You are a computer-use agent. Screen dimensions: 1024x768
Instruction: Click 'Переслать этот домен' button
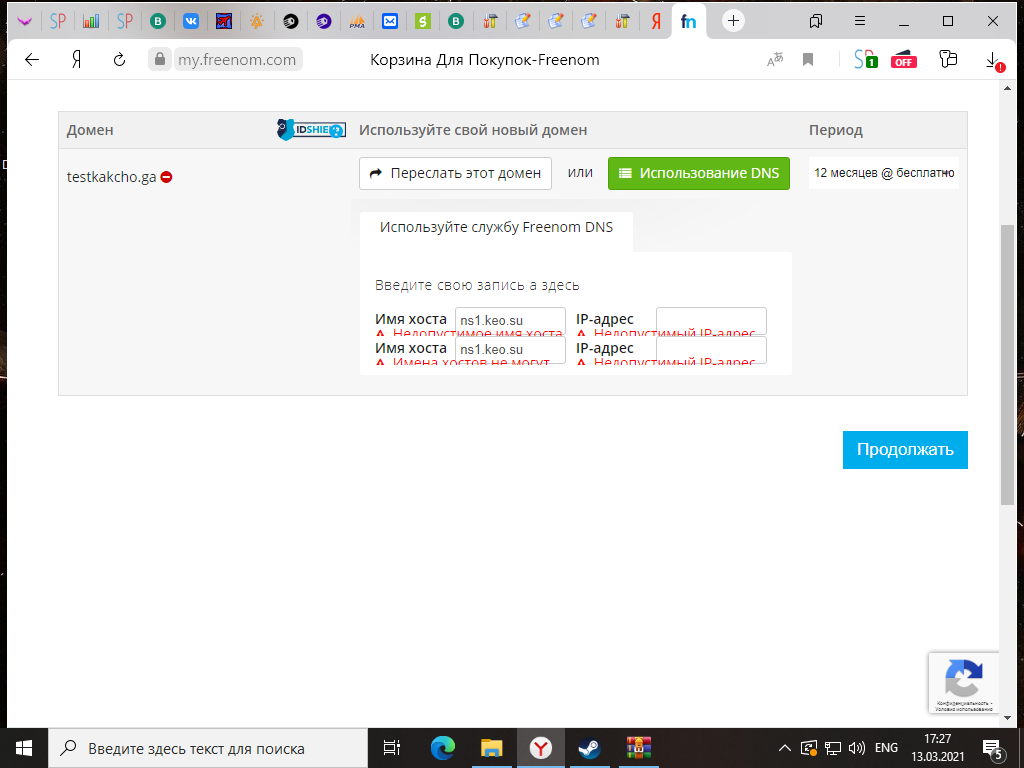coord(455,173)
